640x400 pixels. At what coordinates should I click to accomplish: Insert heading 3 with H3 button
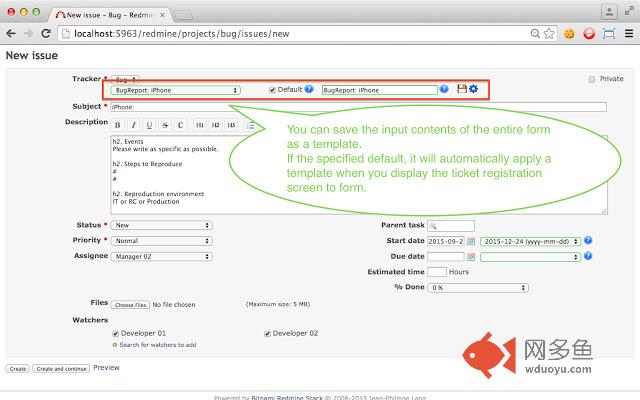[x=231, y=125]
